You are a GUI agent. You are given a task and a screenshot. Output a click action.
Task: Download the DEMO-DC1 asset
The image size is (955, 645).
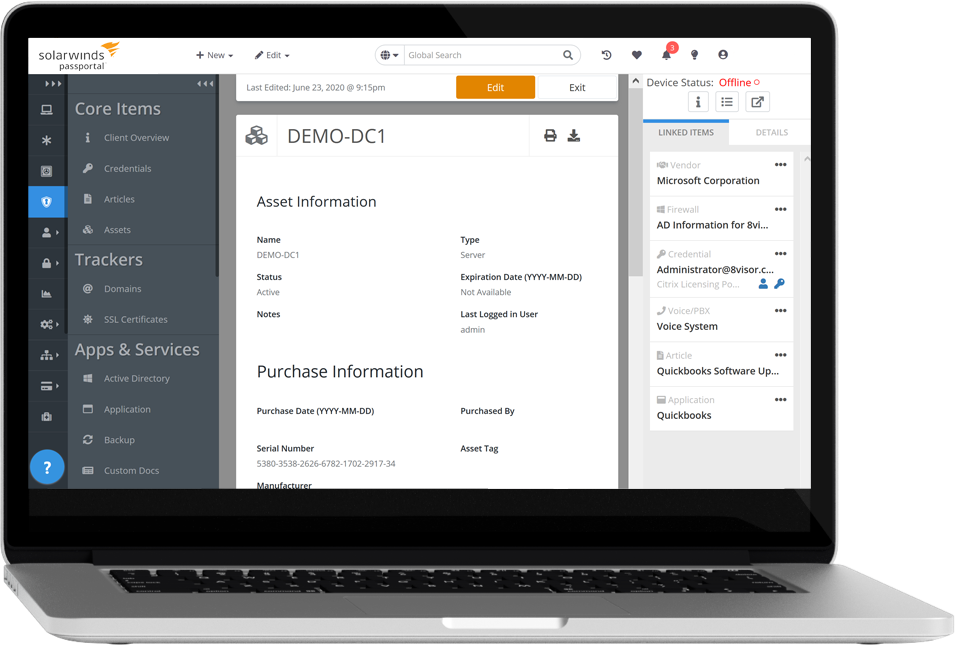pos(574,135)
